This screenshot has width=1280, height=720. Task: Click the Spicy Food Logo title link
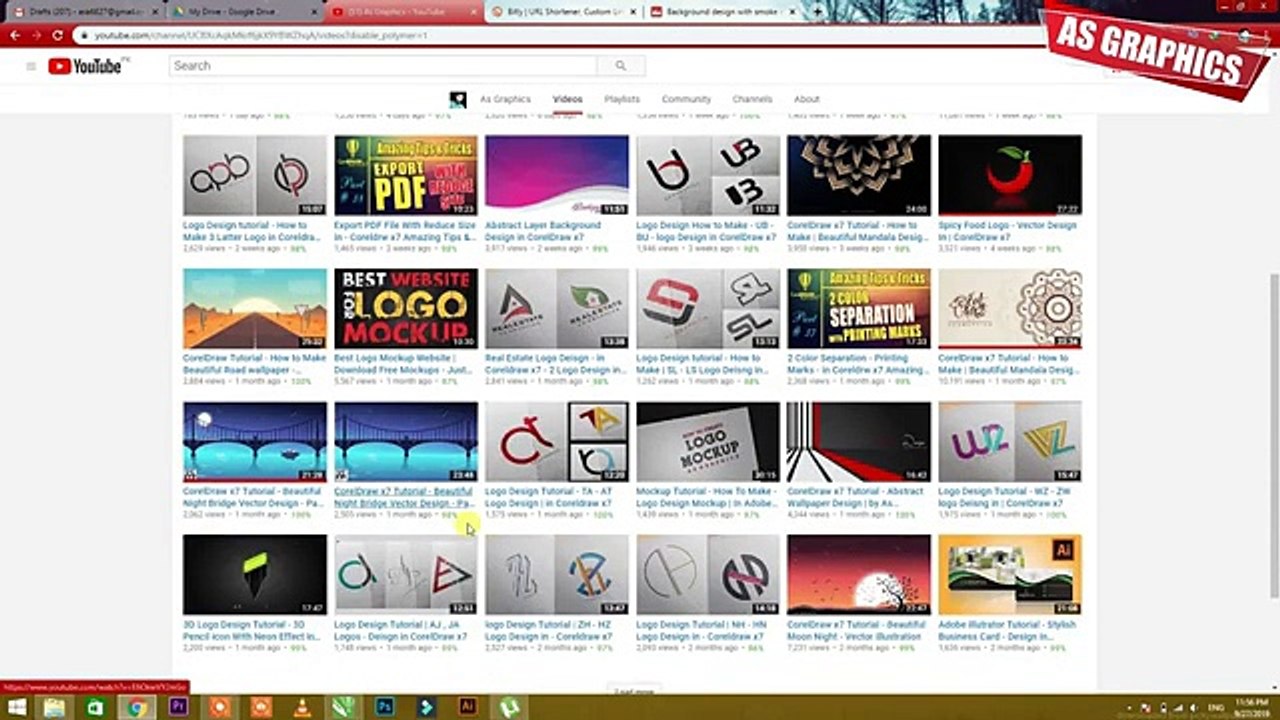point(1007,231)
